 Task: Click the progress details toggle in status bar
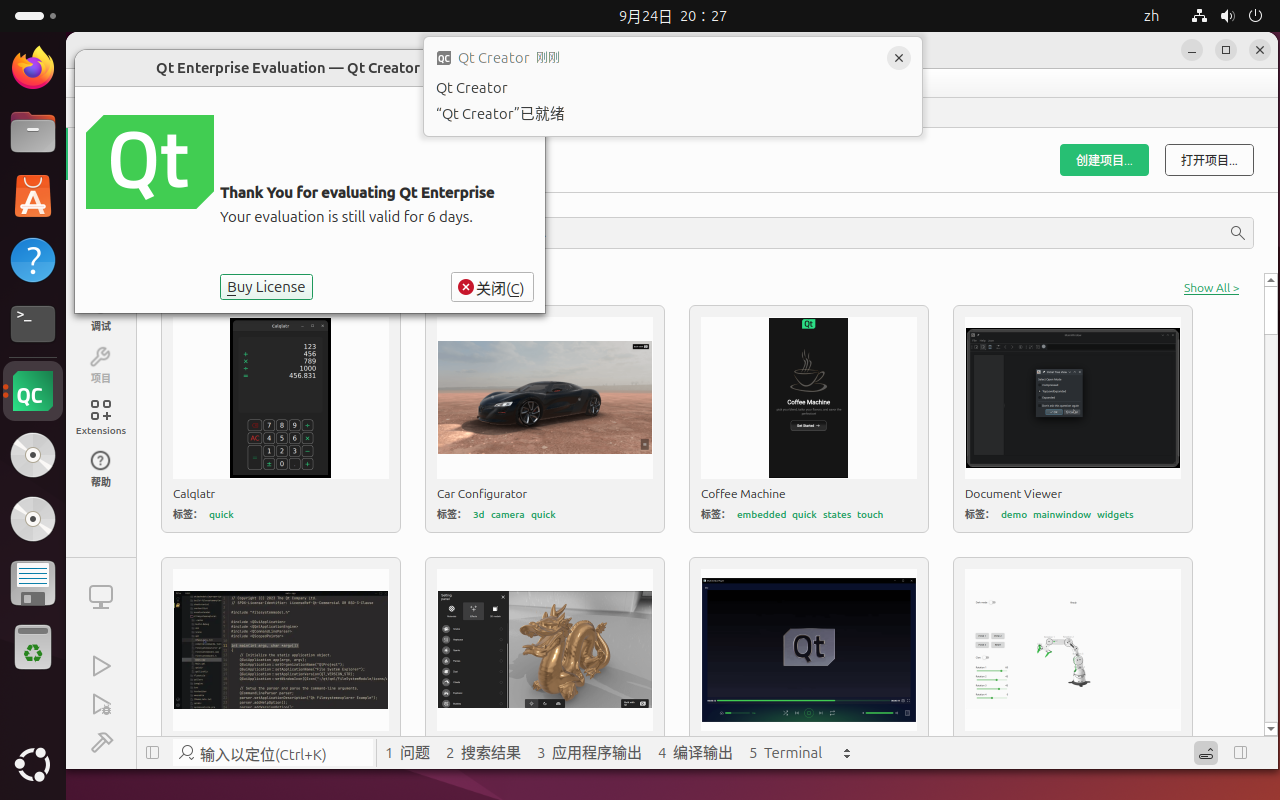coord(1207,753)
